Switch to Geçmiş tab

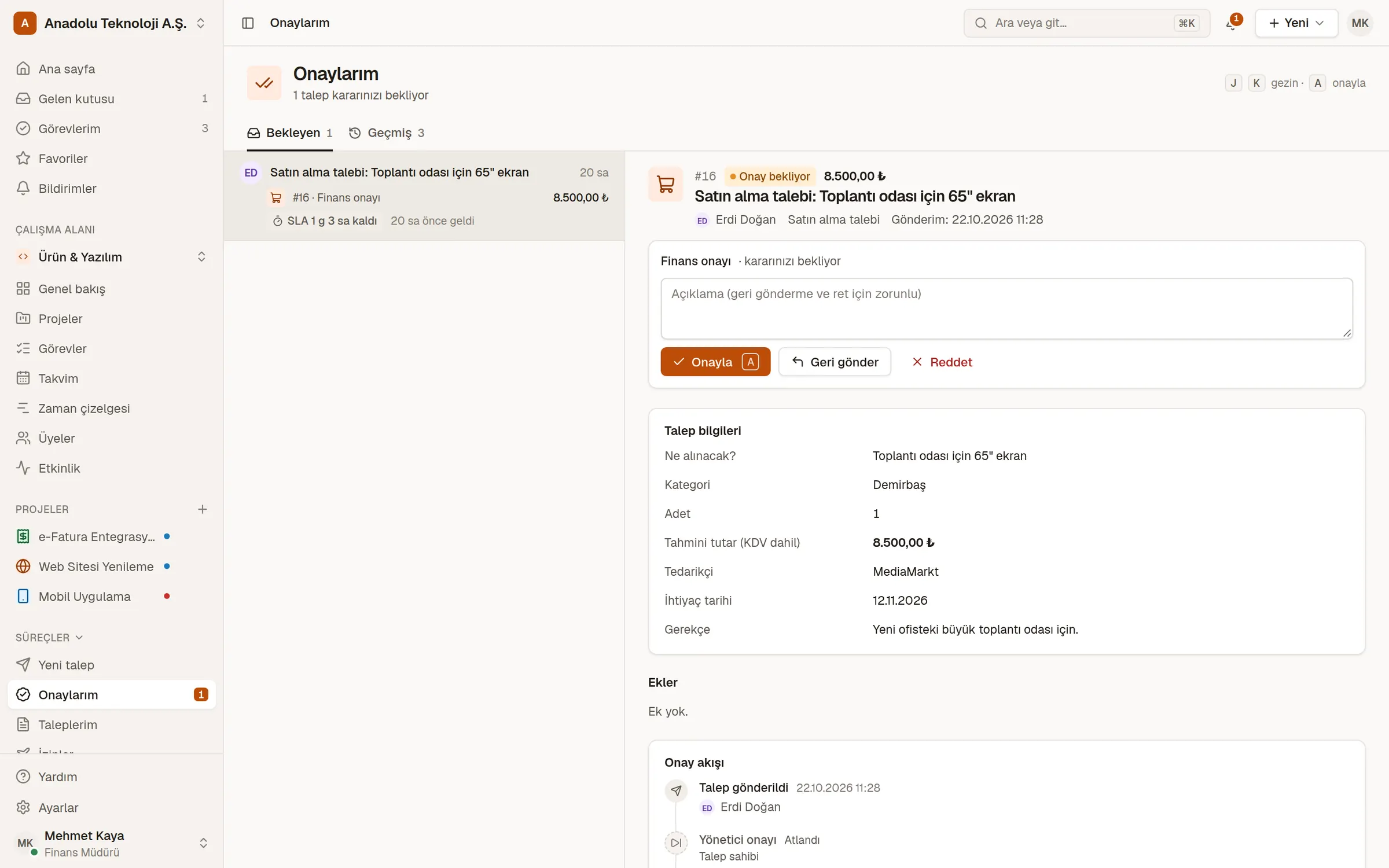tap(387, 133)
